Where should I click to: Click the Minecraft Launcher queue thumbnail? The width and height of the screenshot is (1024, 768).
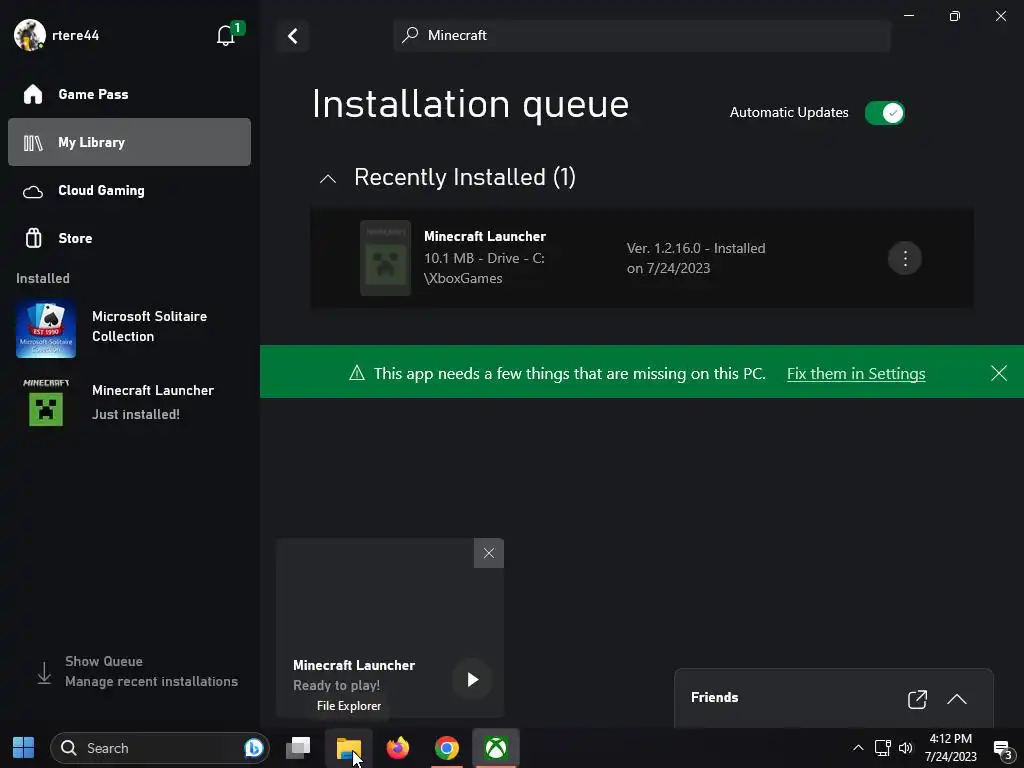pos(385,258)
